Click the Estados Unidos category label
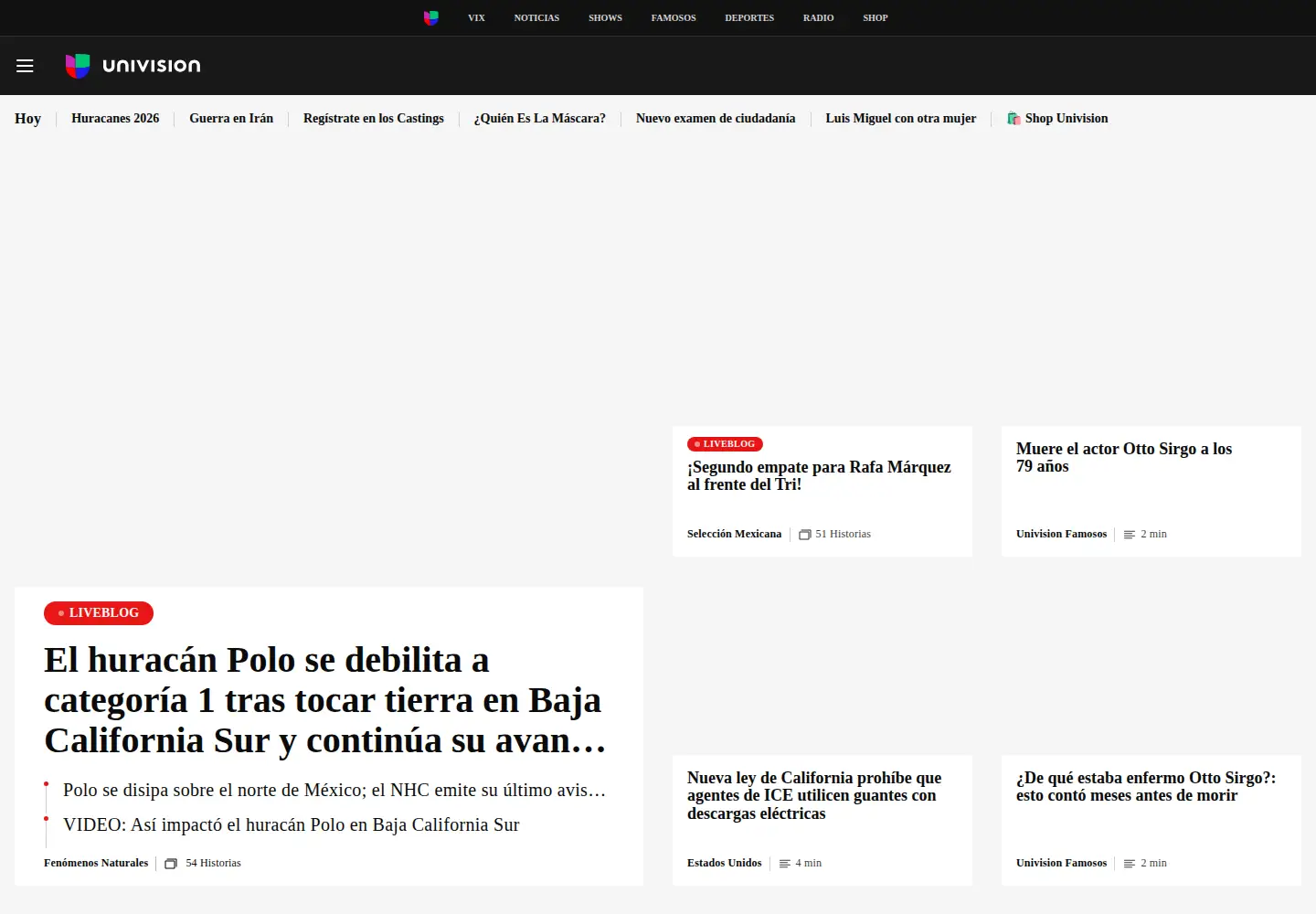 (724, 864)
